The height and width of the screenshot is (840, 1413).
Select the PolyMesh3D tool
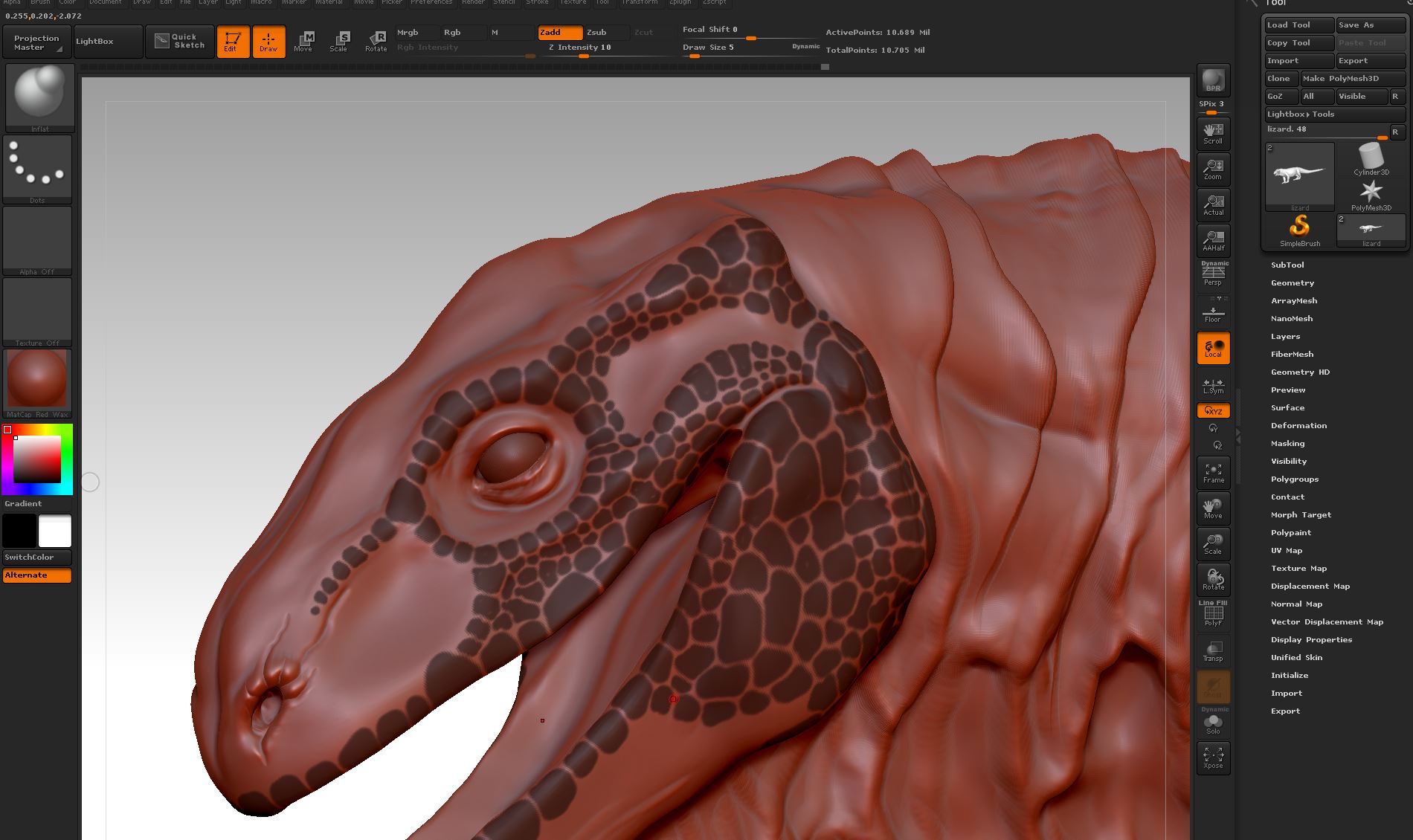coord(1371,196)
